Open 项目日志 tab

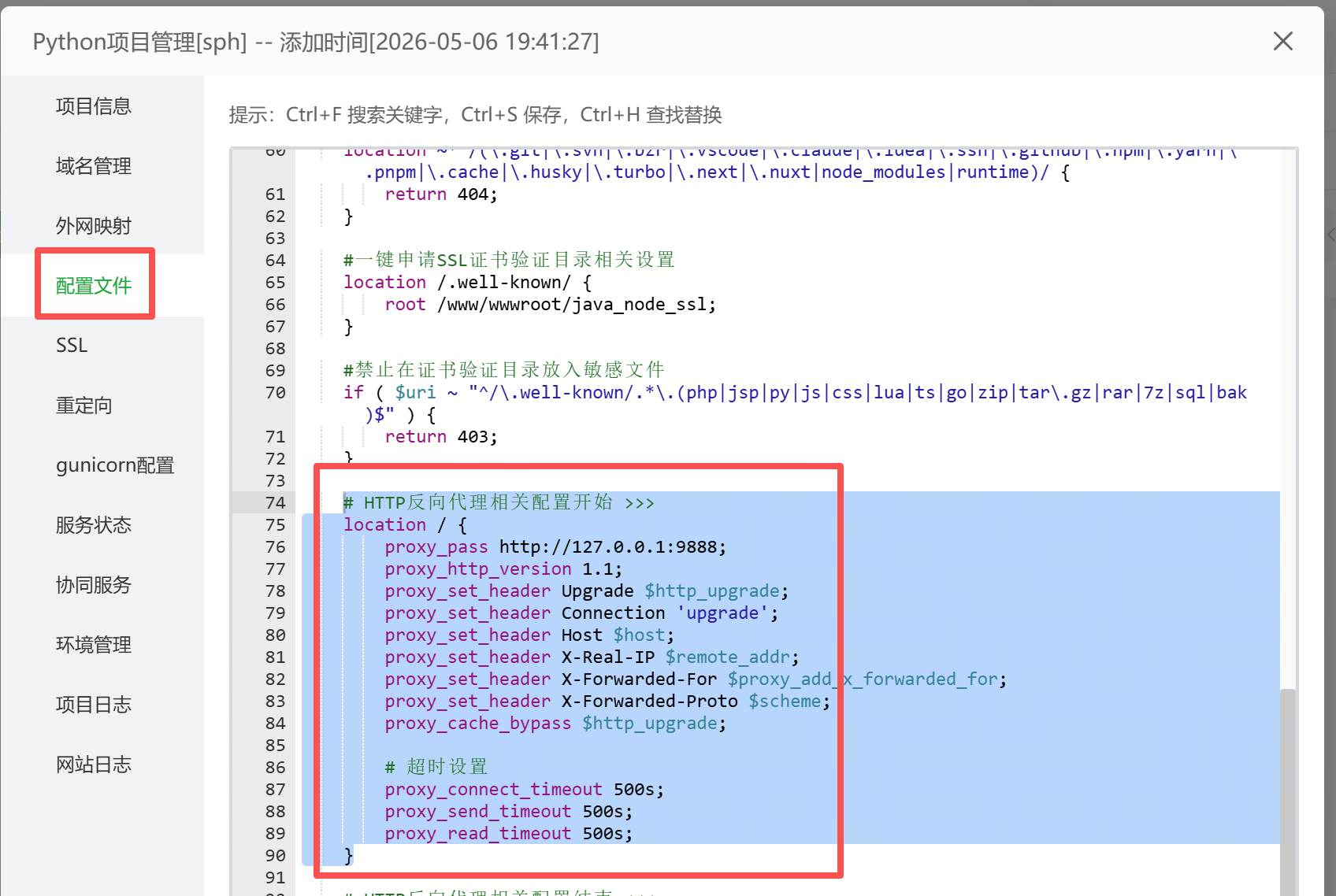pyautogui.click(x=93, y=705)
